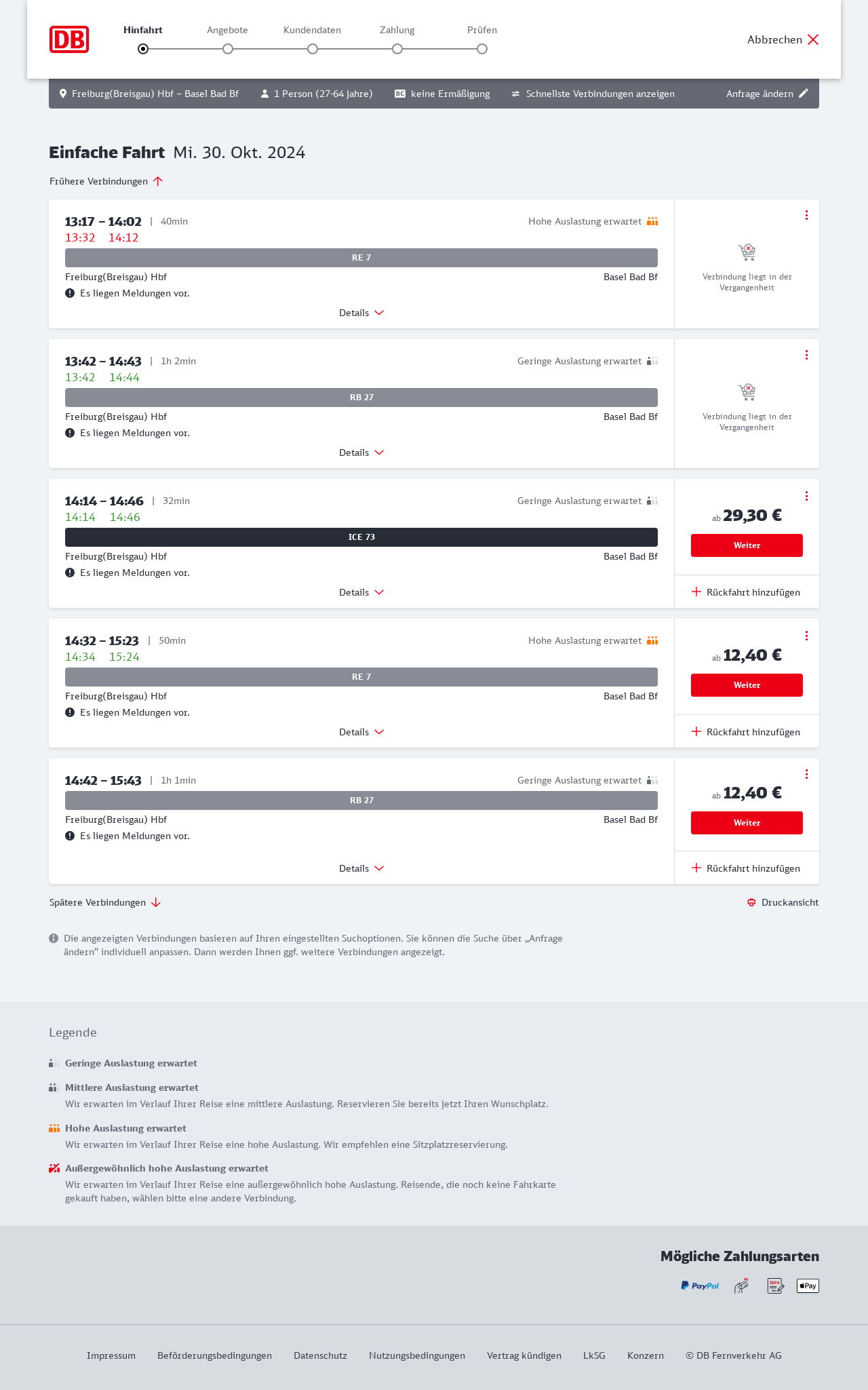Screen dimensions: 868x1390
Task: Click the Apple Pay payment icon
Action: coord(808,1286)
